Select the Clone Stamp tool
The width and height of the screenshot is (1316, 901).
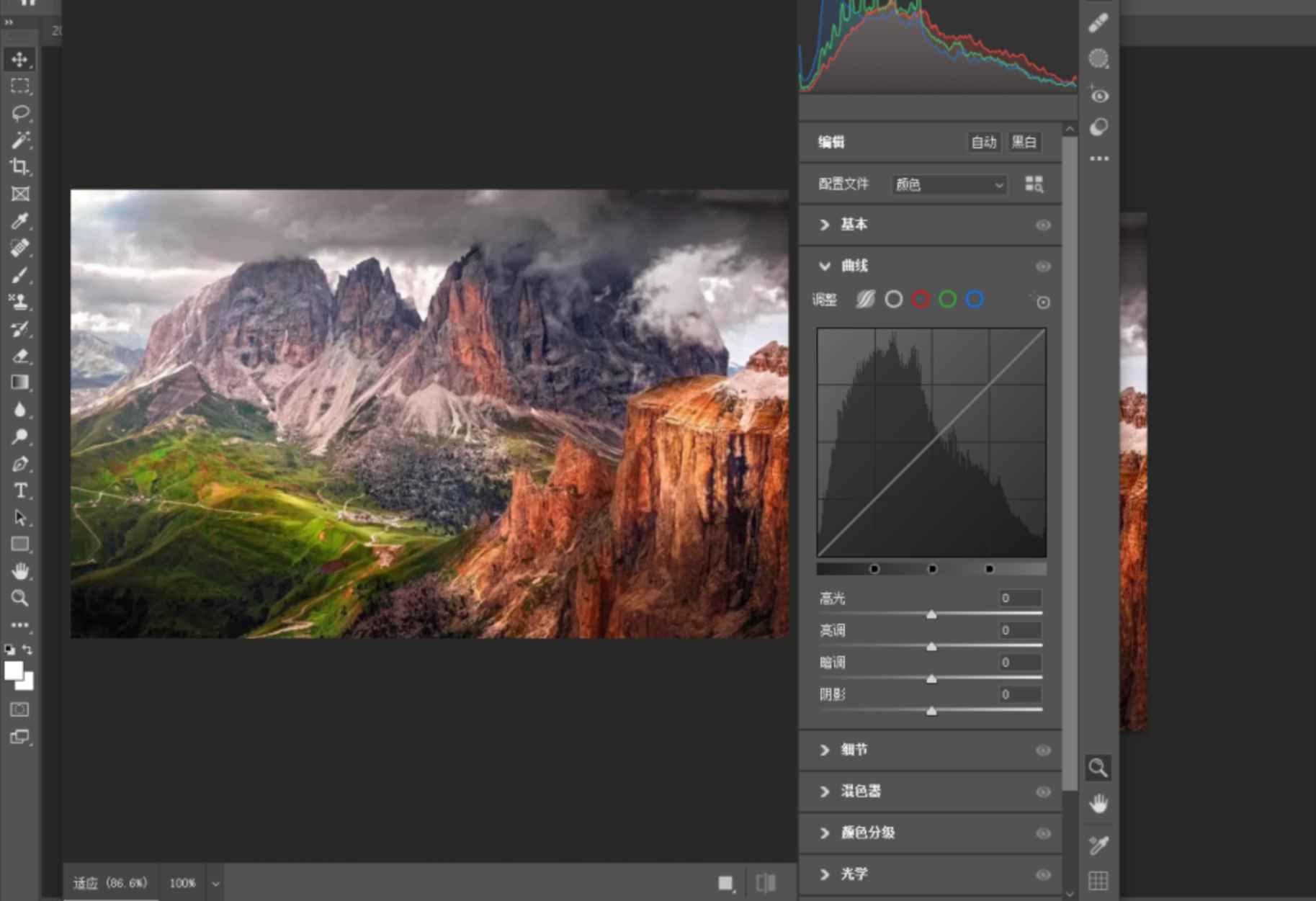click(x=19, y=302)
